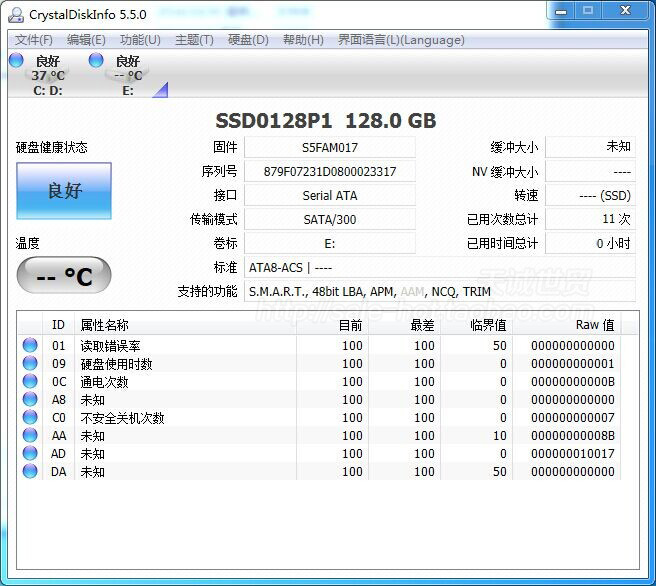
Task: Click the volume label field E:
Action: point(330,243)
